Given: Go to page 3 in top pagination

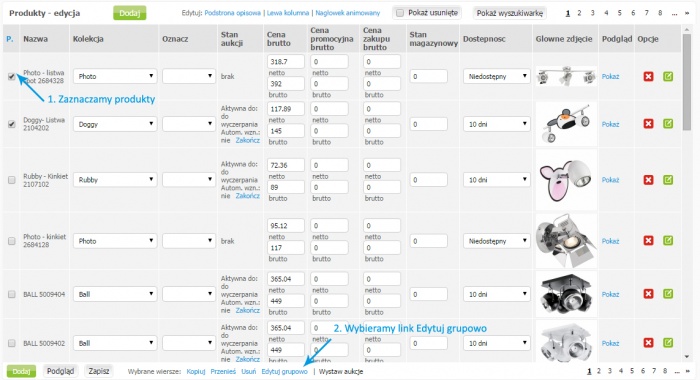Looking at the screenshot, I should (592, 13).
